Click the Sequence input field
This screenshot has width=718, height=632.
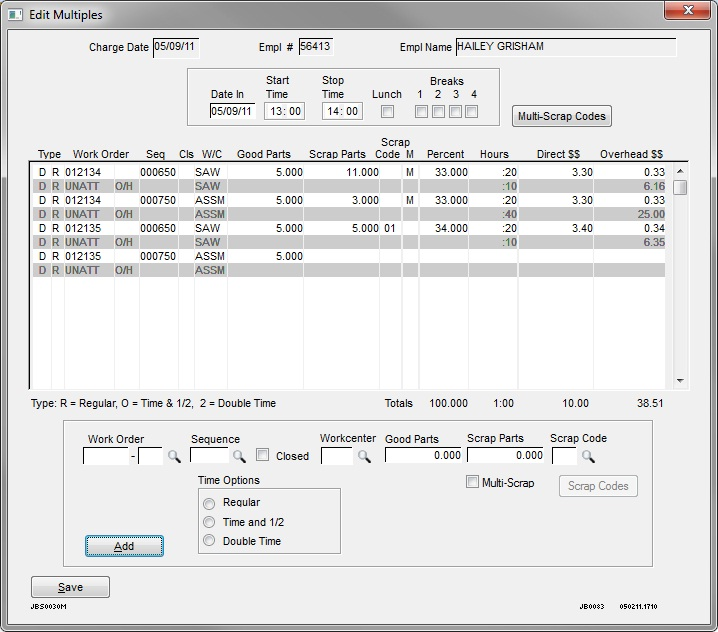(209, 456)
